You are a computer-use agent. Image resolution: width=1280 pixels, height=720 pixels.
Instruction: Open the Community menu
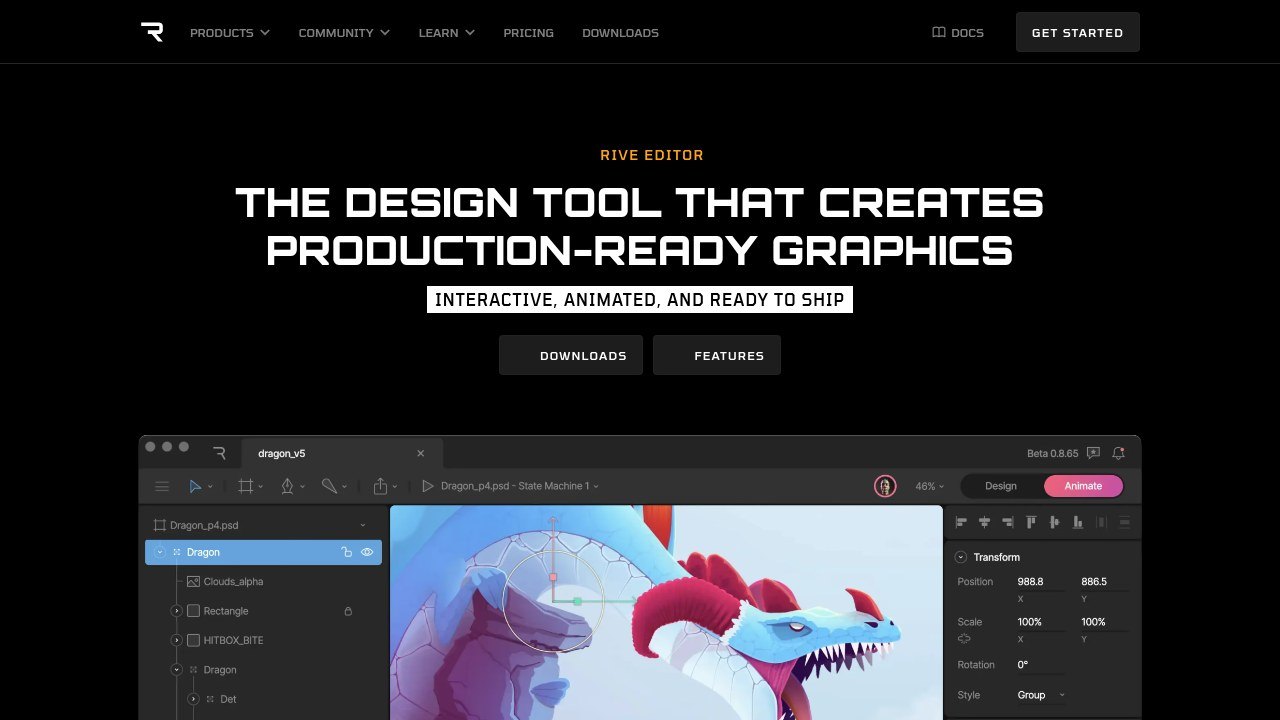pyautogui.click(x=344, y=33)
